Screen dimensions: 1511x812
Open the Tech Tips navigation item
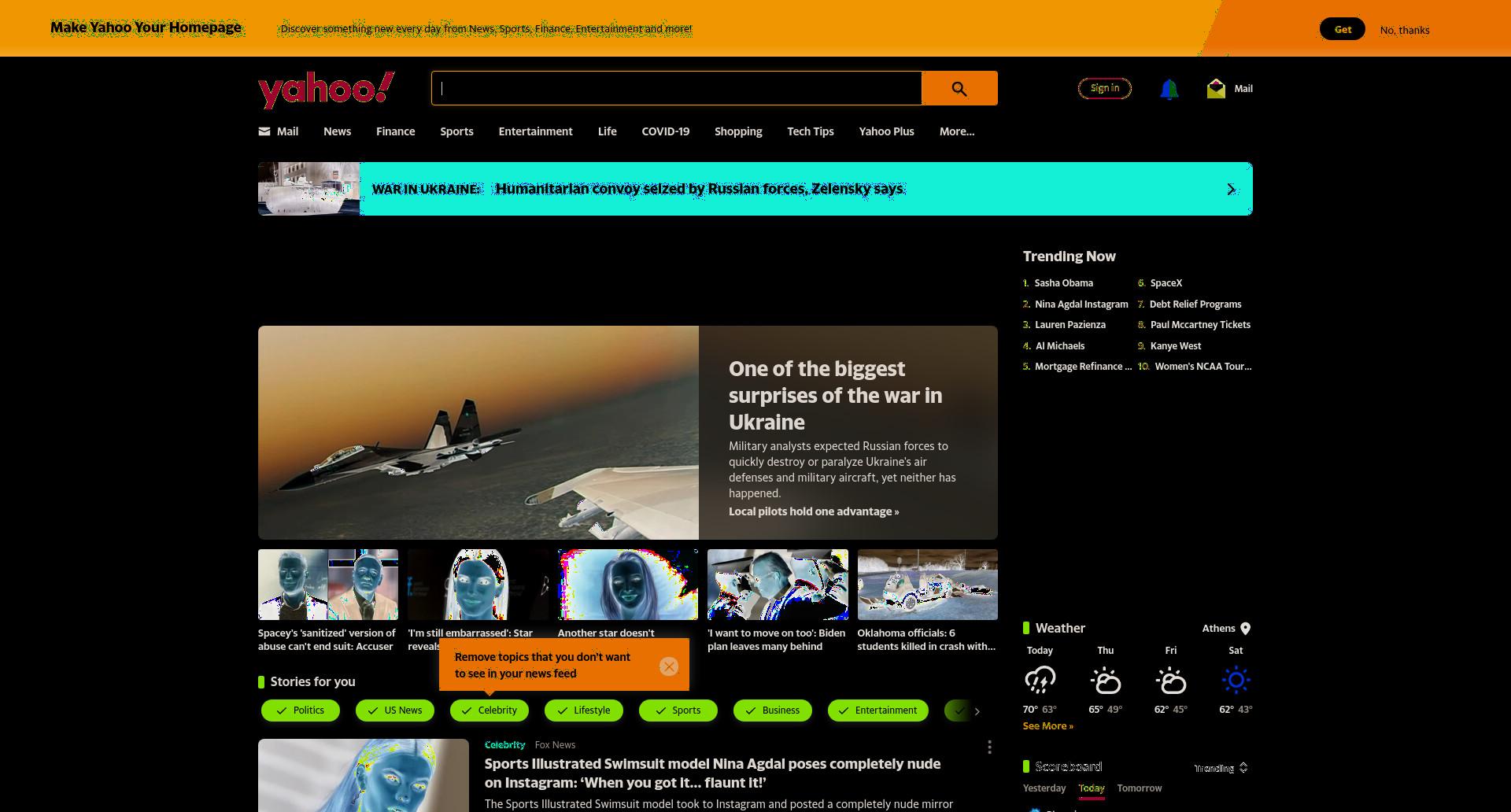811,131
